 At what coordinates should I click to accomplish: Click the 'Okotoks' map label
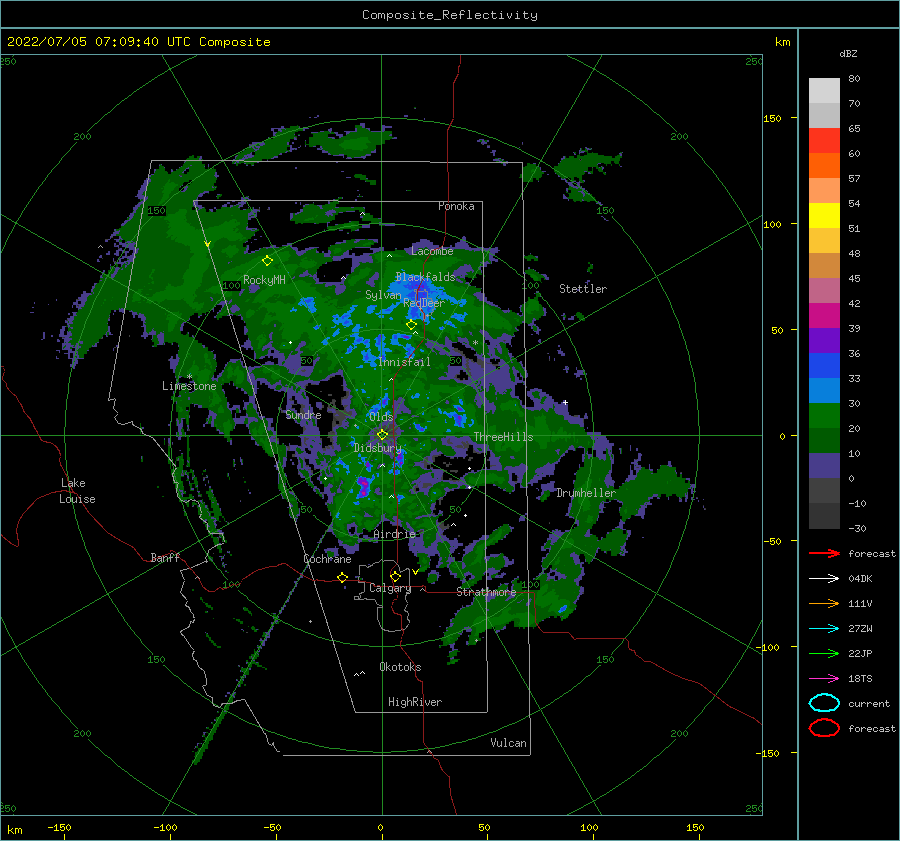pos(400,667)
